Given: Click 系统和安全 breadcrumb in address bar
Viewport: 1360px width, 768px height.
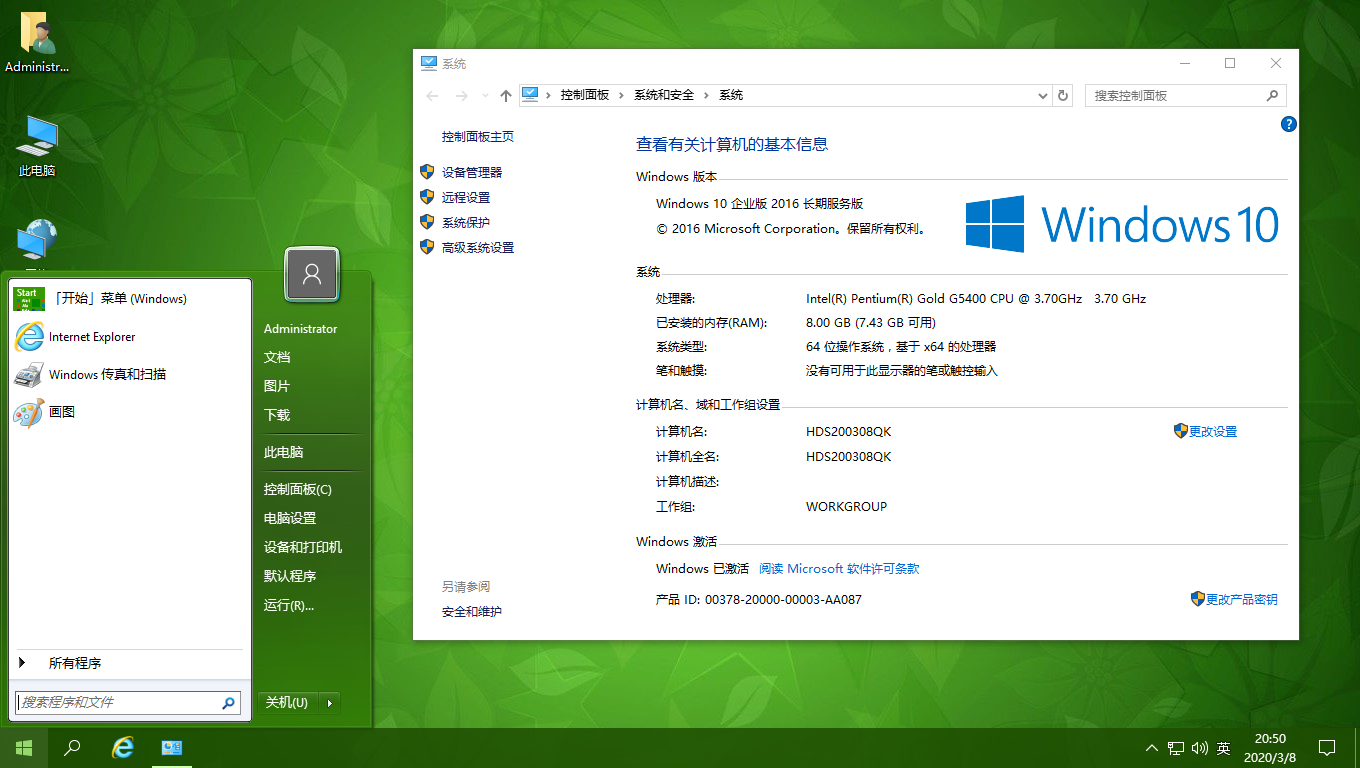Looking at the screenshot, I should pyautogui.click(x=664, y=95).
